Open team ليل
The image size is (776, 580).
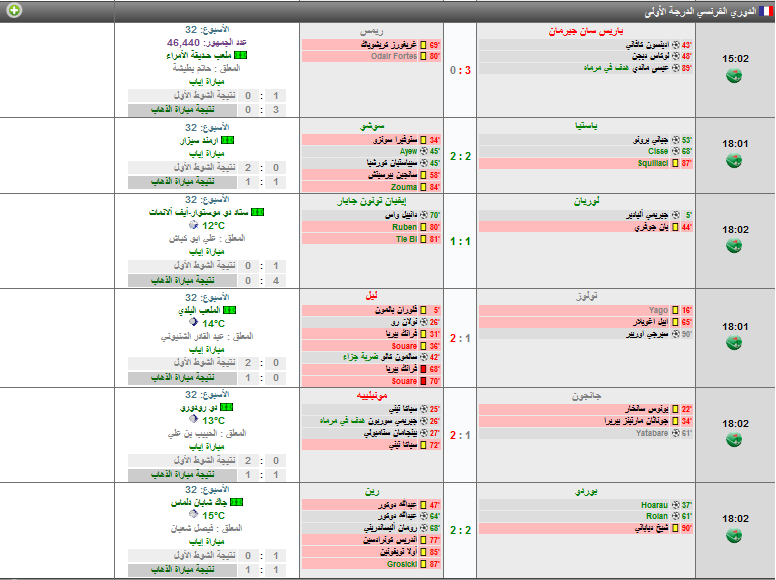click(x=372, y=296)
